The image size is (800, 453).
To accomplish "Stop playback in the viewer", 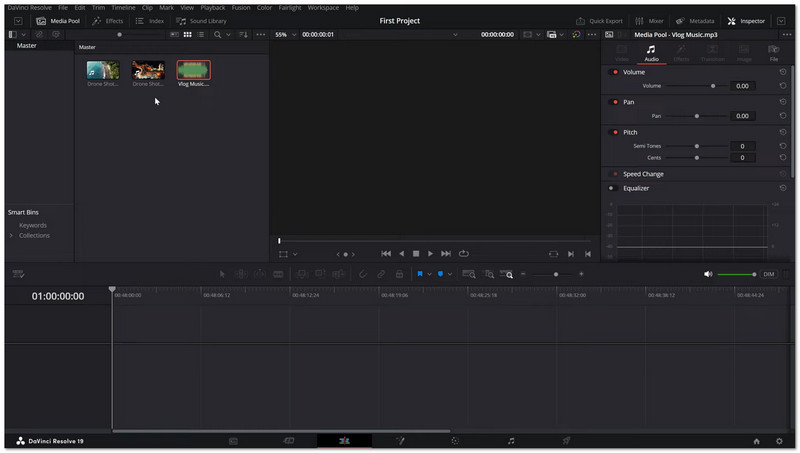I will (x=416, y=254).
